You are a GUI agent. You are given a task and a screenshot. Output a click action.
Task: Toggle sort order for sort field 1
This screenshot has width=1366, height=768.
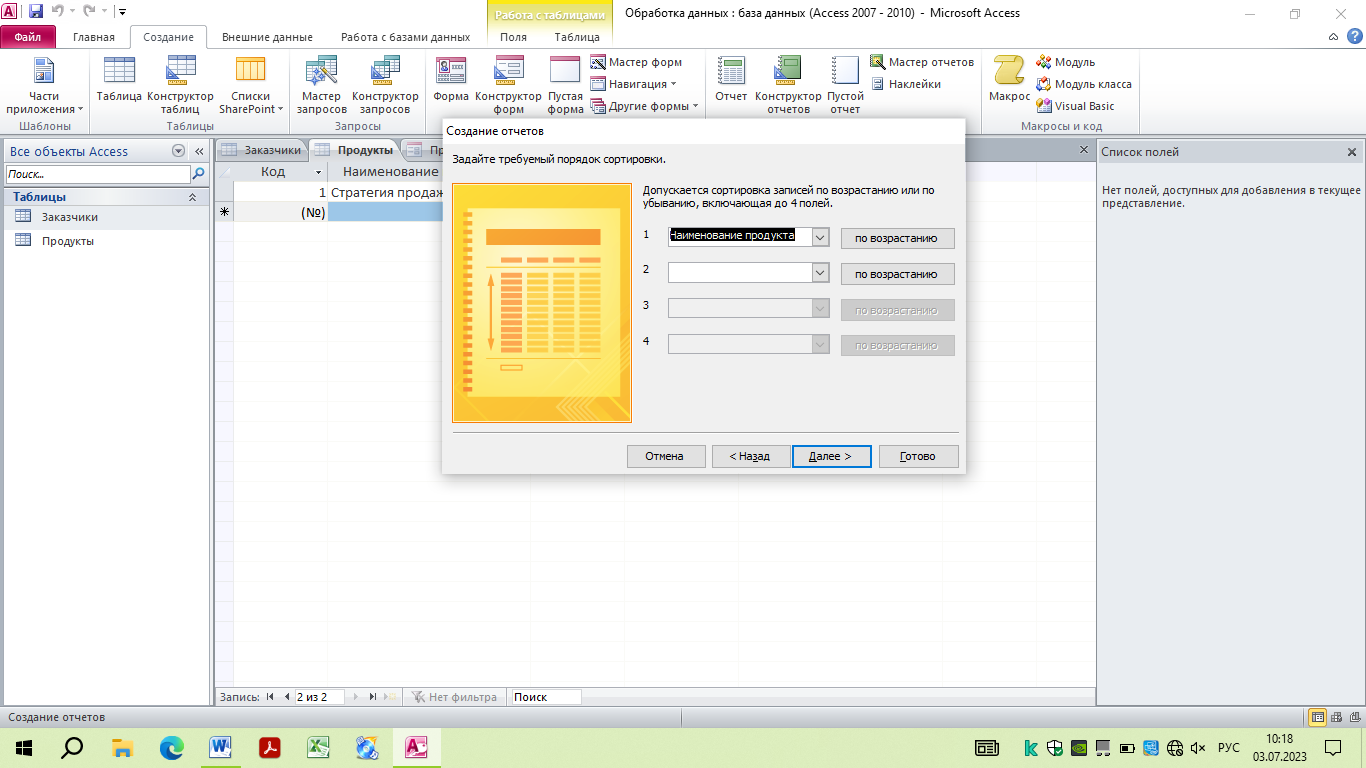897,238
